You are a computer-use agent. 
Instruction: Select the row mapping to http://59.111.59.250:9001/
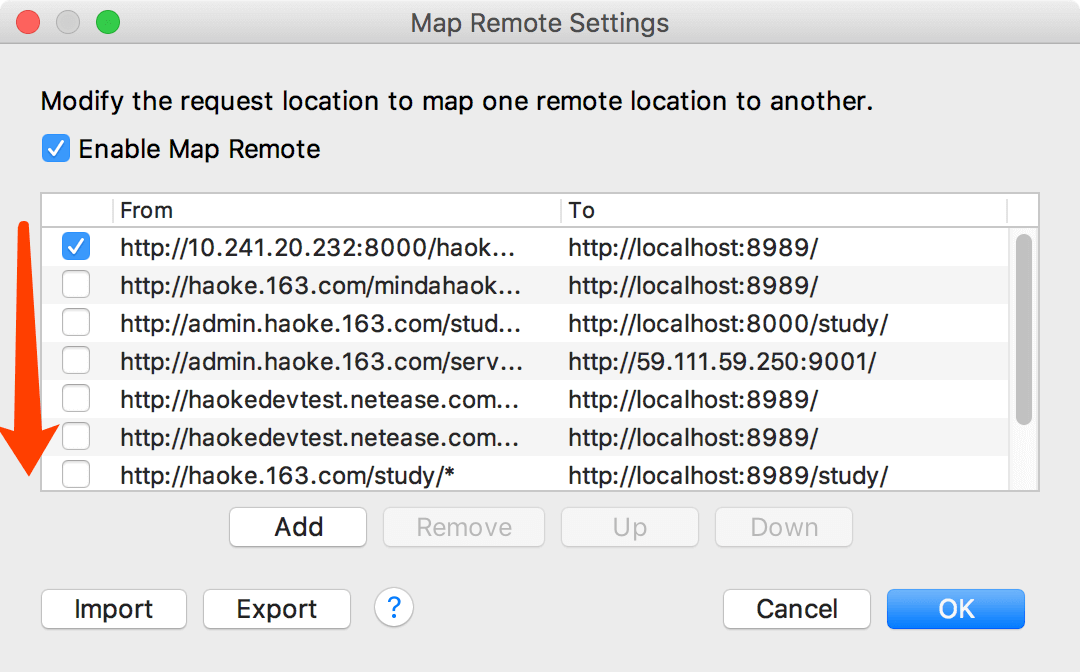coord(722,362)
